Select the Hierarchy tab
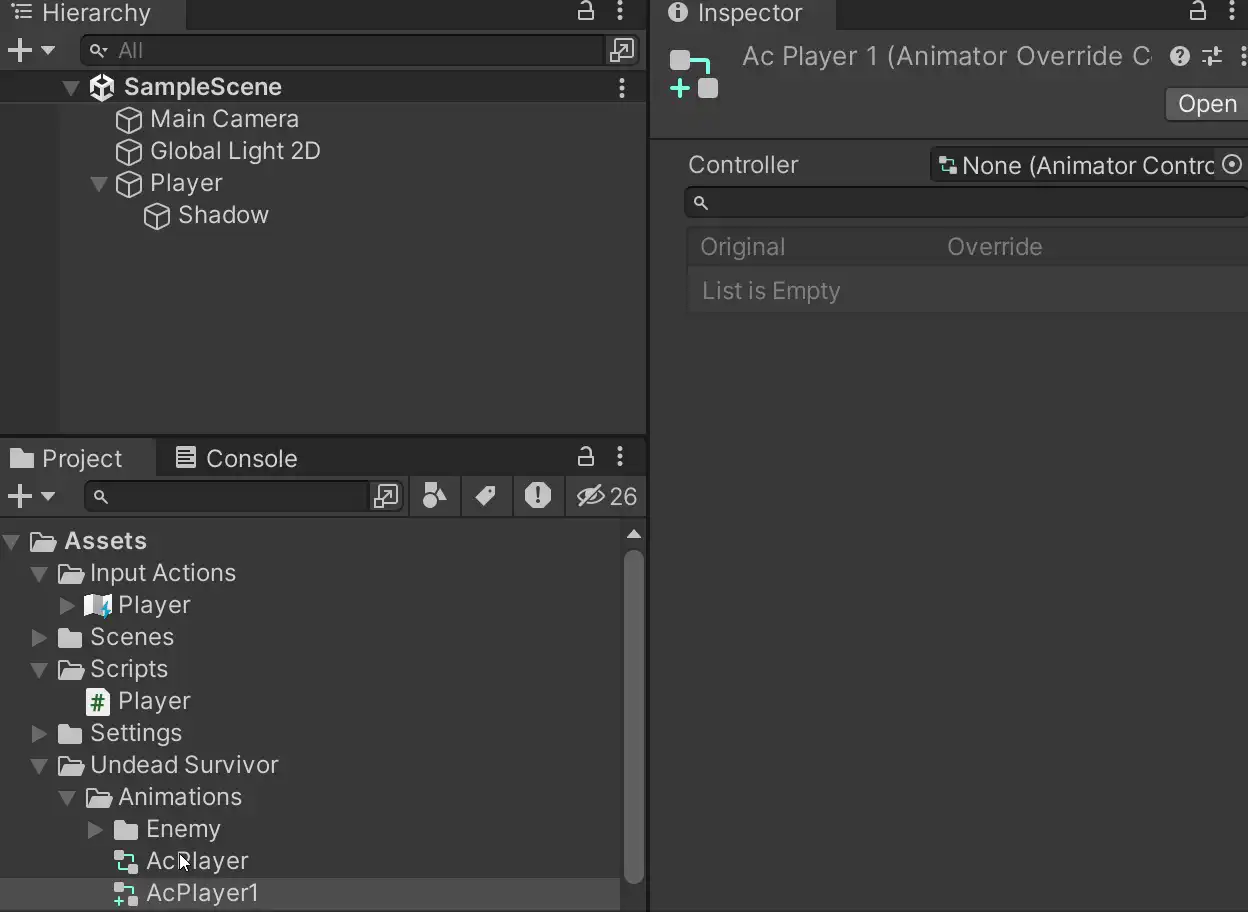Image resolution: width=1248 pixels, height=912 pixels. pyautogui.click(x=92, y=13)
